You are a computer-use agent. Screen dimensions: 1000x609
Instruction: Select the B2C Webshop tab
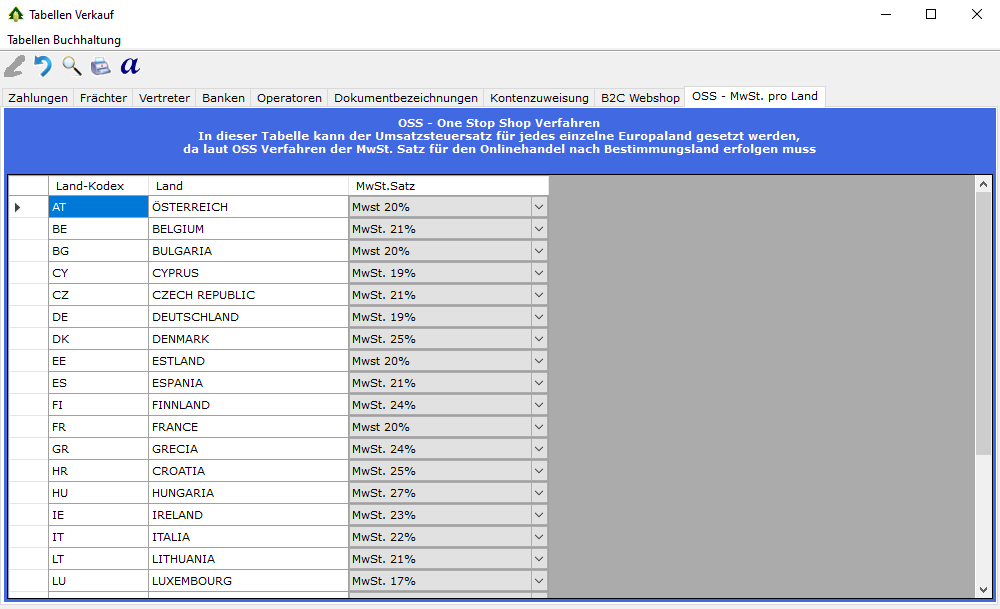640,98
